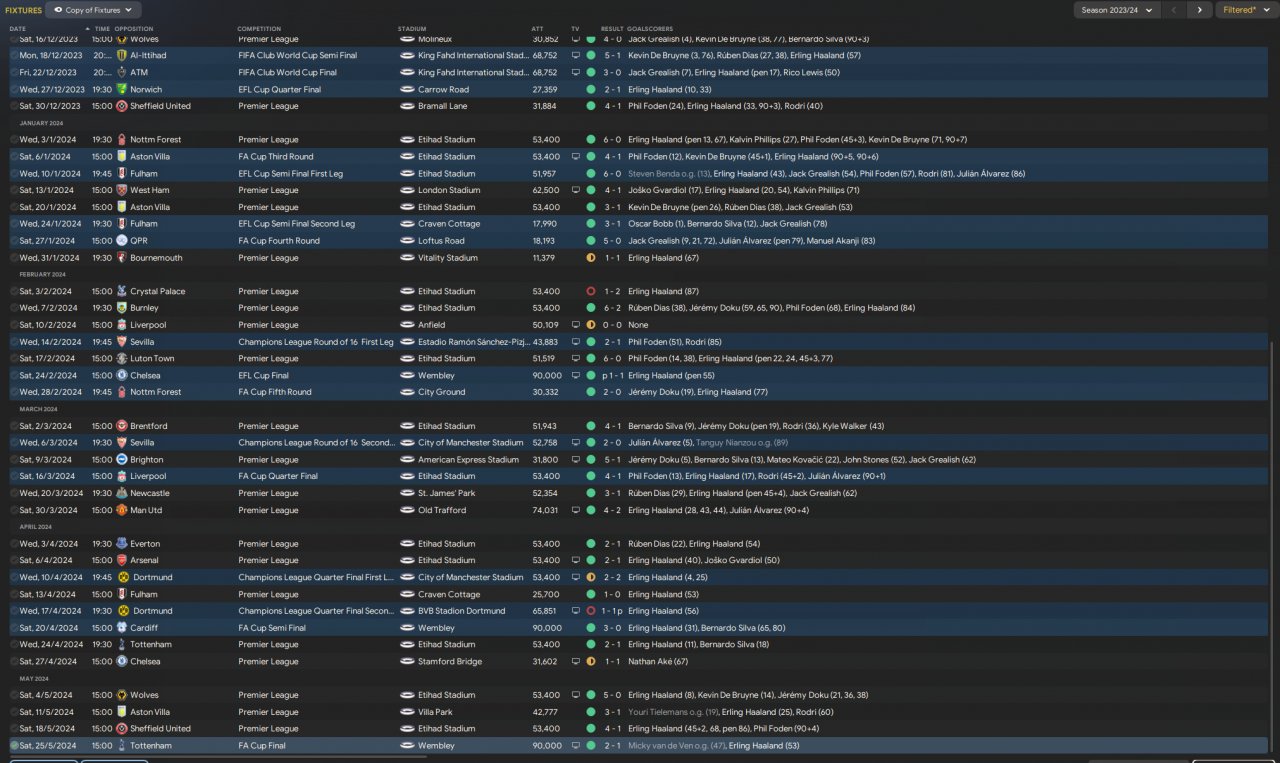Sort by the RESULT column header
This screenshot has height=763, width=1280.
[612, 29]
